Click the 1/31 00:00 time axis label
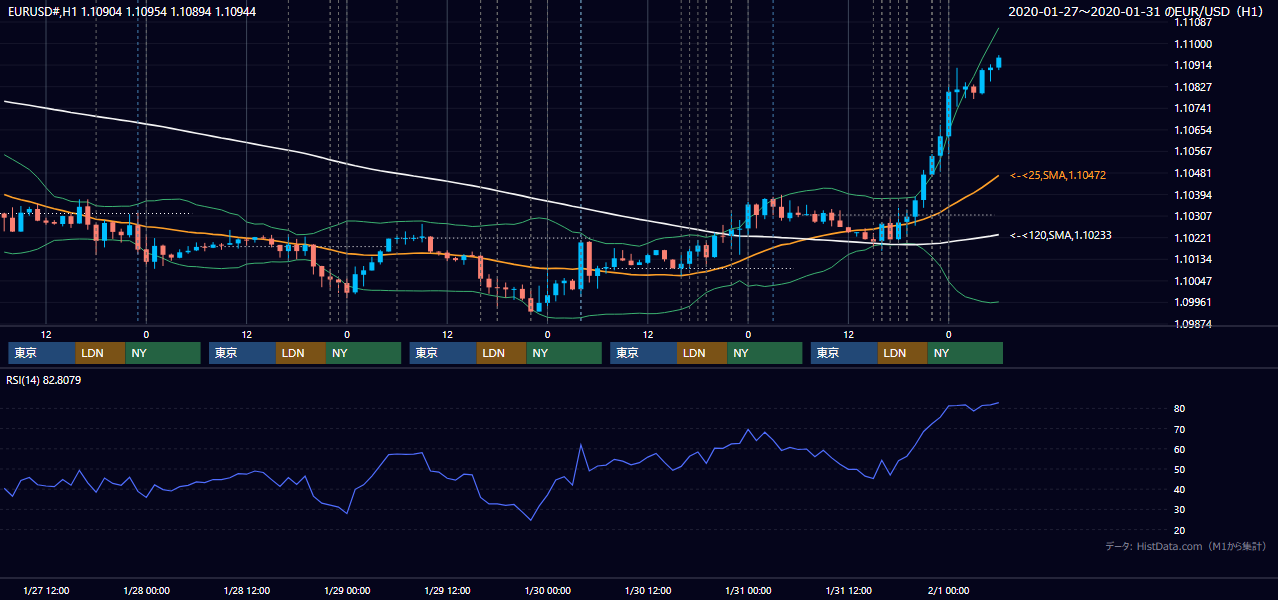The width and height of the screenshot is (1278, 600). click(x=749, y=591)
